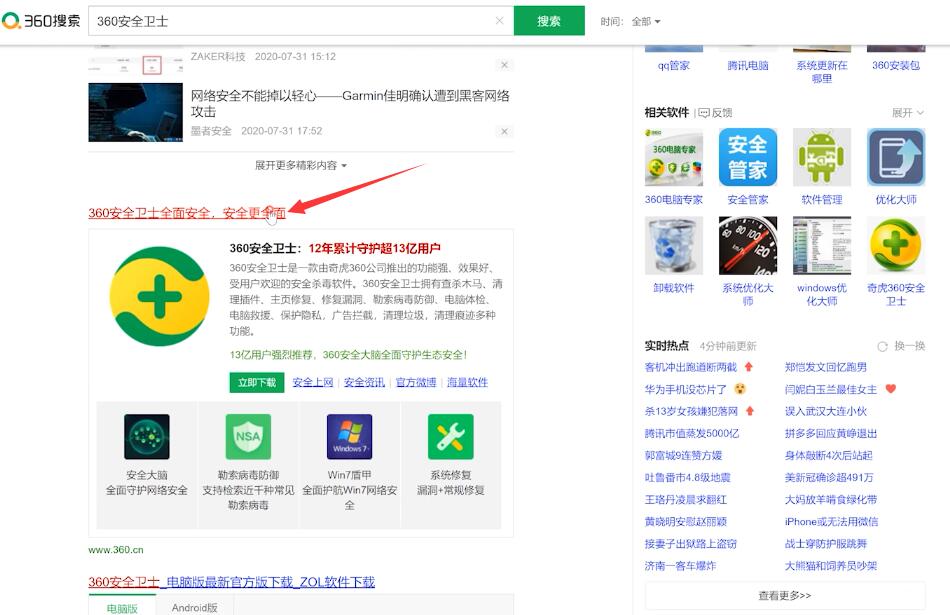The width and height of the screenshot is (950, 615).
Task: Open the 安全上网 link
Action: click(x=313, y=382)
